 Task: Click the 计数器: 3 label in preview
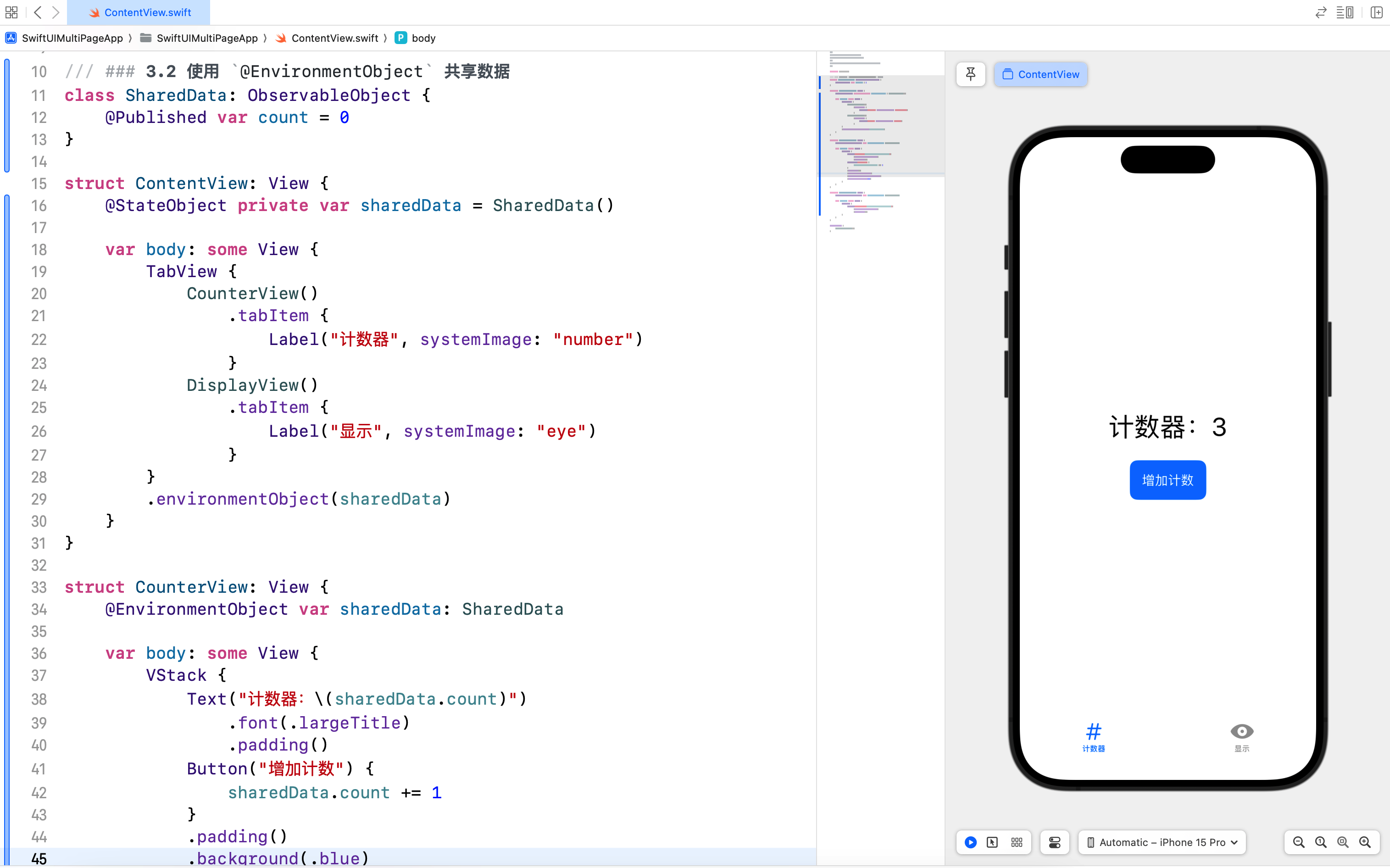tap(1168, 427)
